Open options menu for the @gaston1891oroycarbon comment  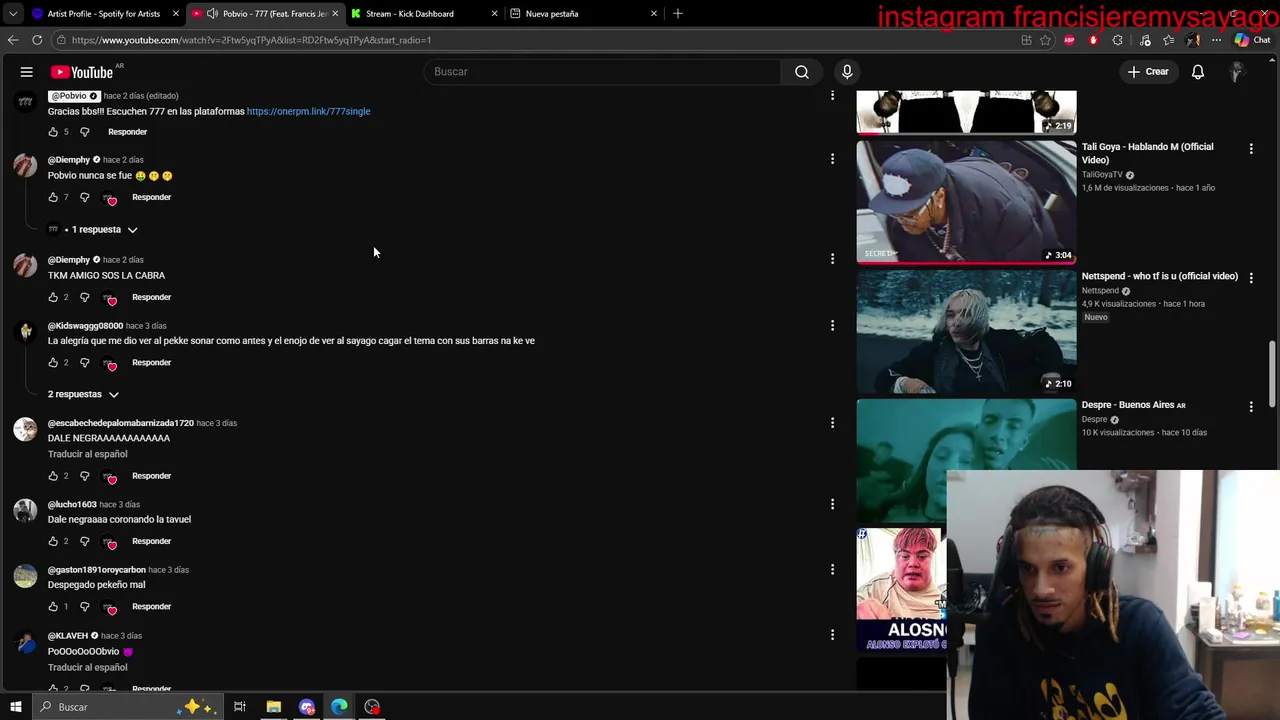832,570
